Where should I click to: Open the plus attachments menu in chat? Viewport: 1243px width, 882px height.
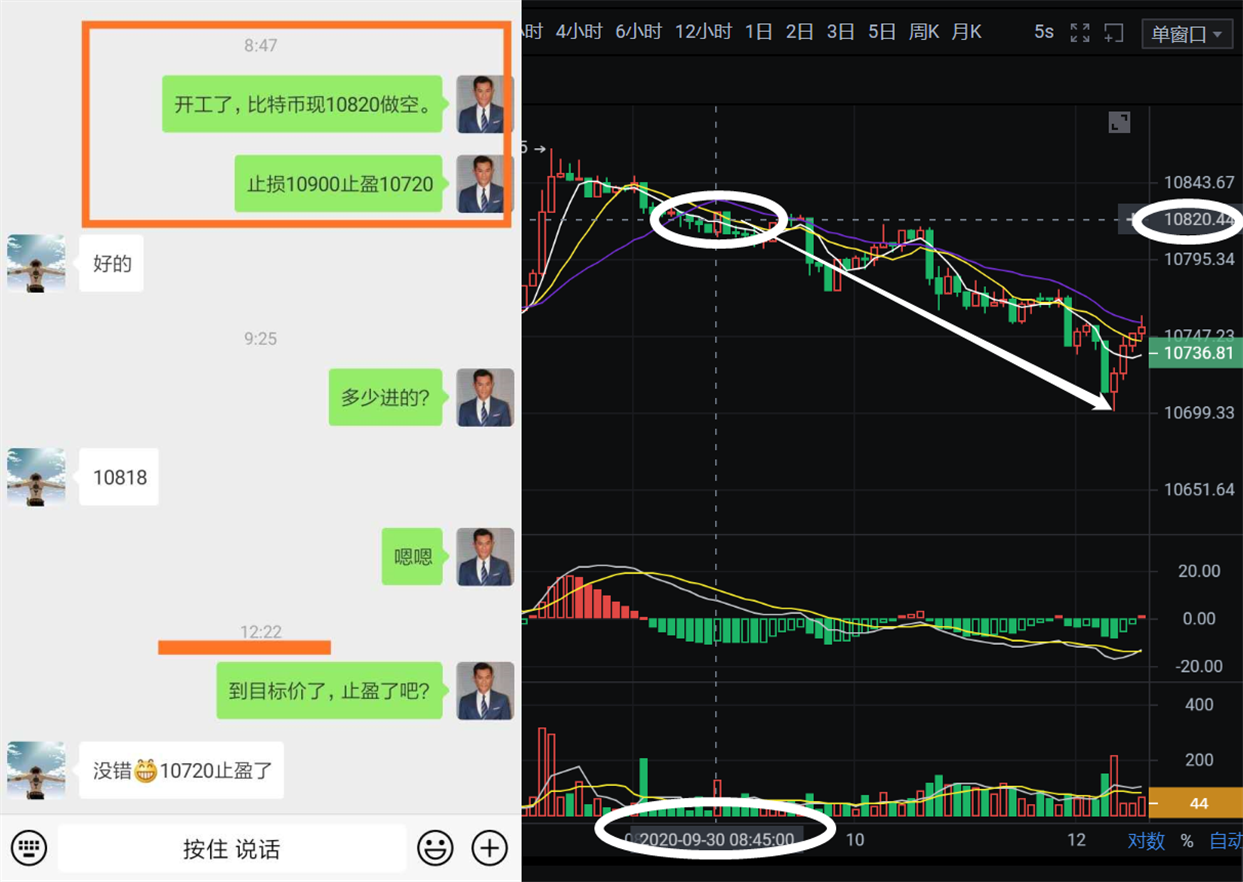pyautogui.click(x=489, y=849)
